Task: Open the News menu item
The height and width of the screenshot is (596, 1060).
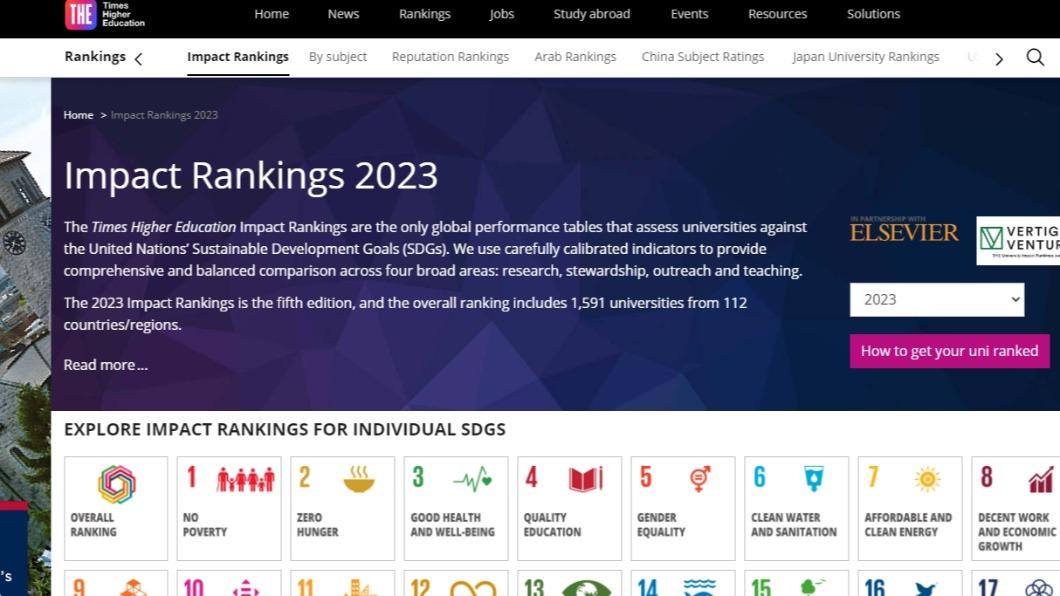Action: pyautogui.click(x=343, y=14)
